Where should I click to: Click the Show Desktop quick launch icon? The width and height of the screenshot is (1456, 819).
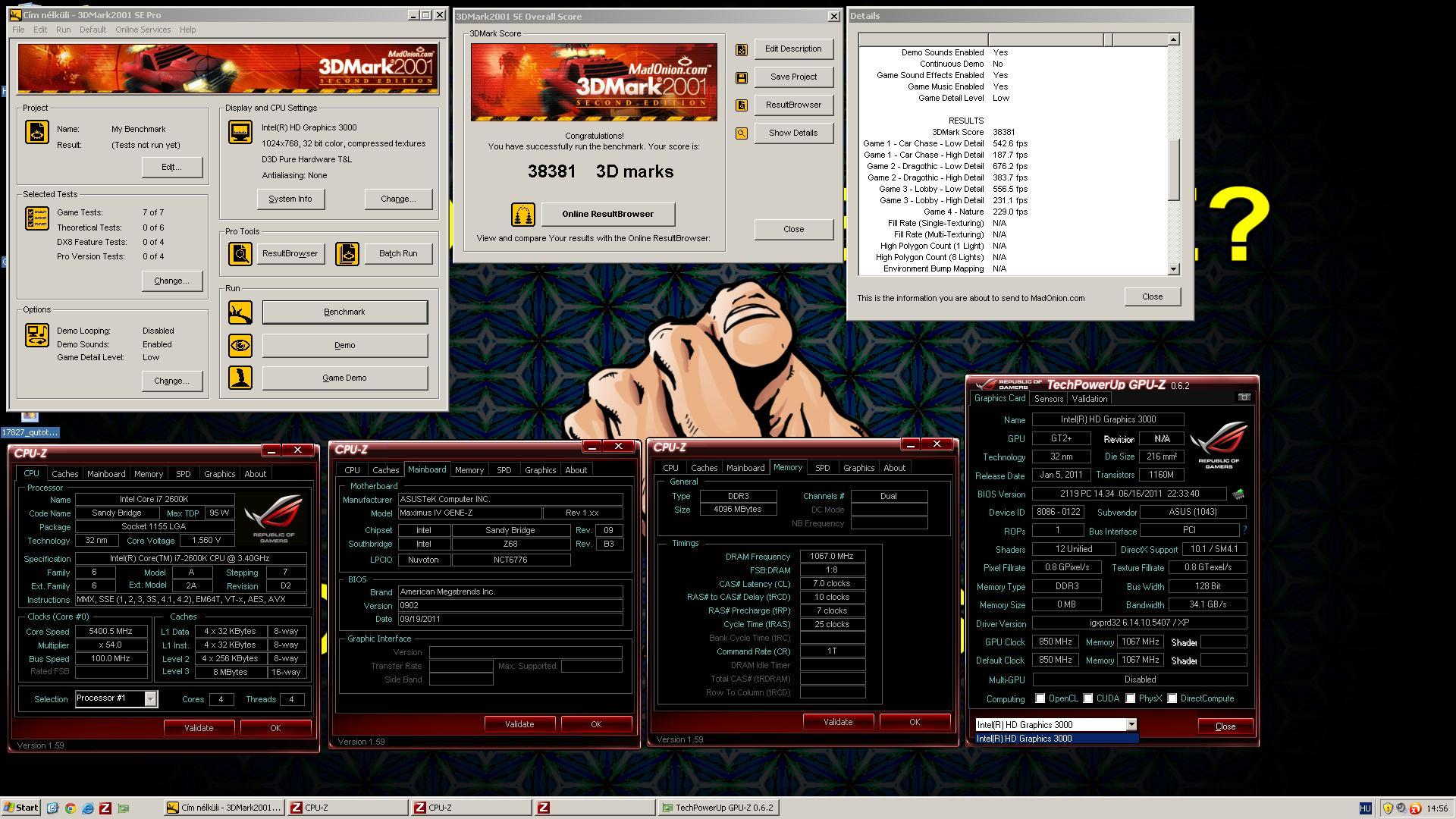52,808
